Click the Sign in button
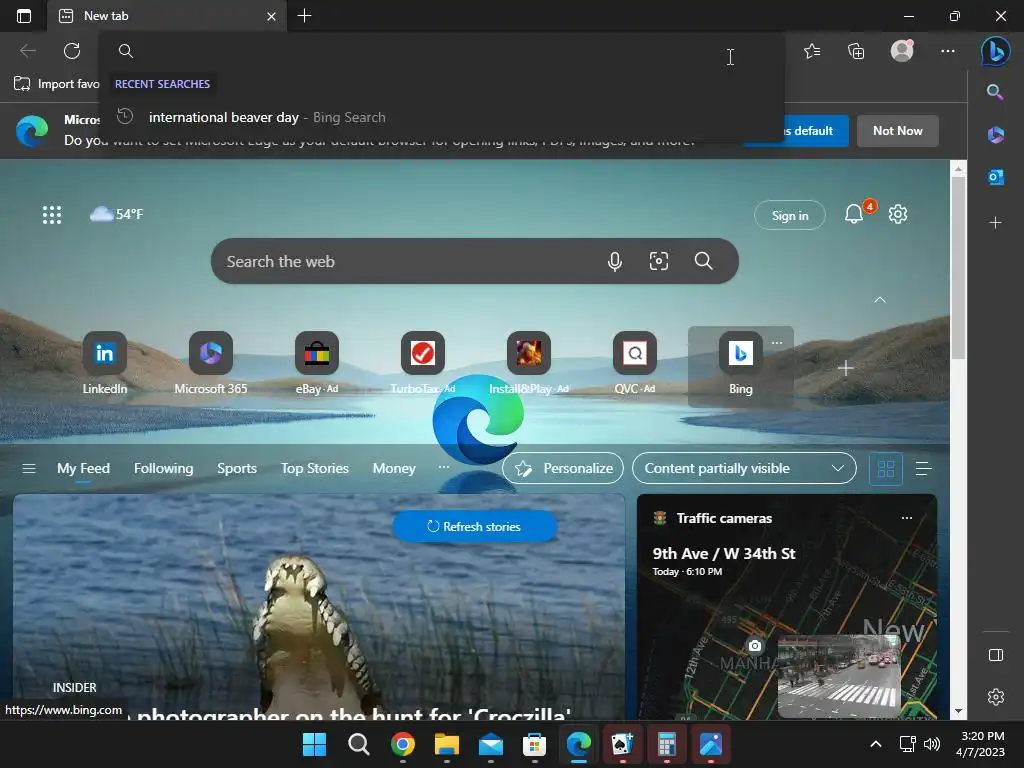Viewport: 1024px width, 768px height. tap(790, 216)
